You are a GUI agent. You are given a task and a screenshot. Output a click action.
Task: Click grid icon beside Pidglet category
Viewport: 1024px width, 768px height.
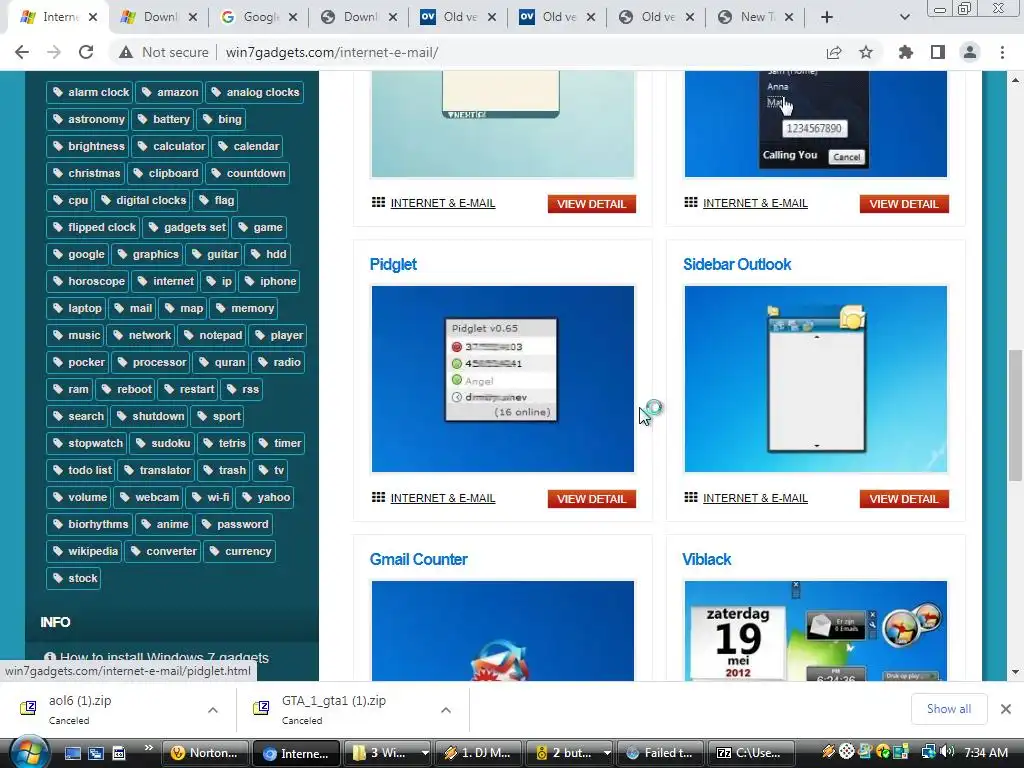[378, 498]
